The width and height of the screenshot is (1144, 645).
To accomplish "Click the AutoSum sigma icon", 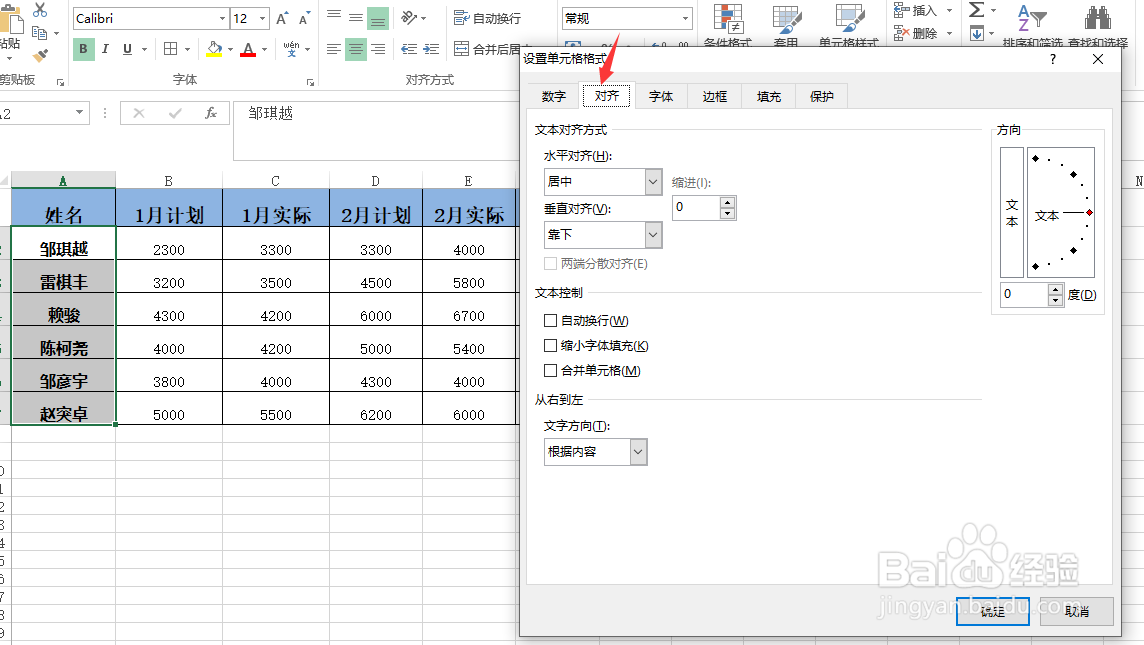I will (x=976, y=9).
